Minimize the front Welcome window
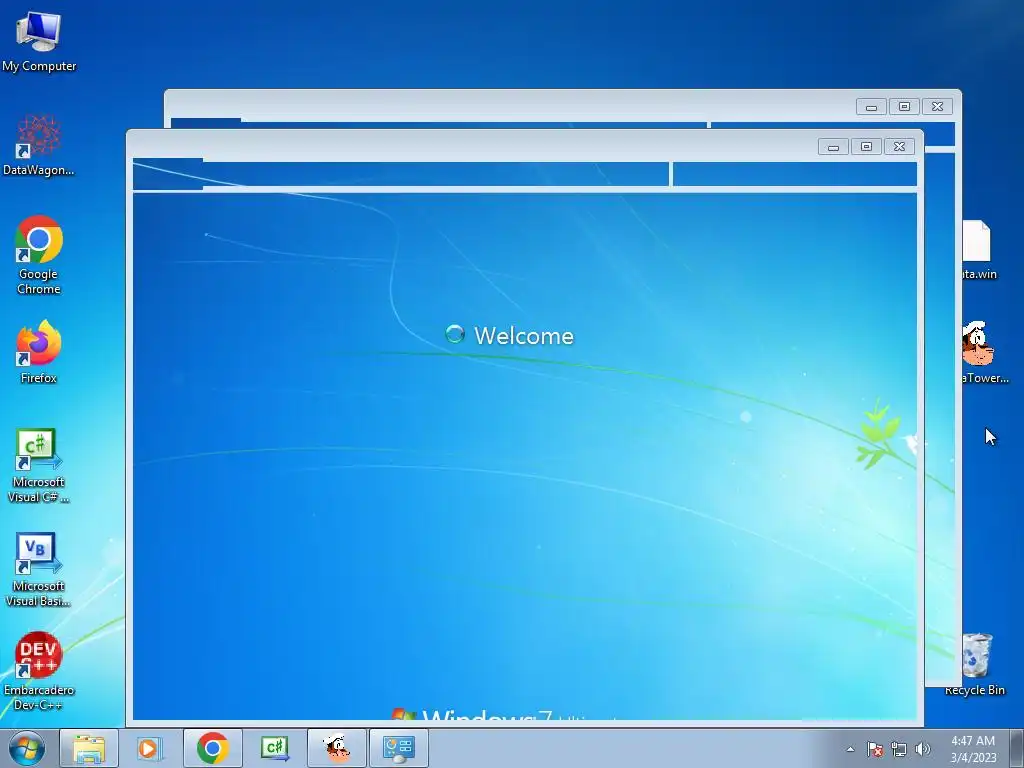The image size is (1024, 768). pos(833,147)
